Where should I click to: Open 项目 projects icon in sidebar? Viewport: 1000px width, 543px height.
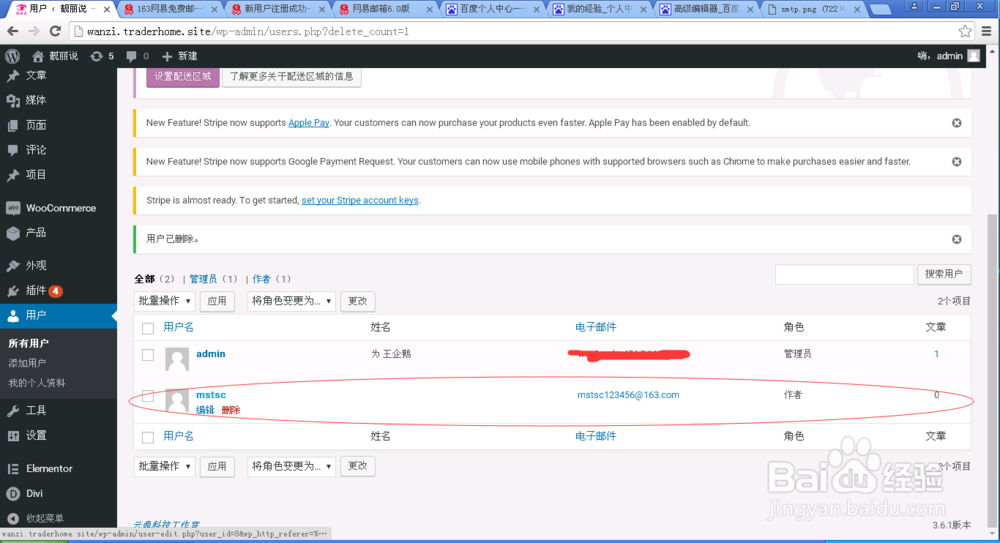pyautogui.click(x=13, y=175)
